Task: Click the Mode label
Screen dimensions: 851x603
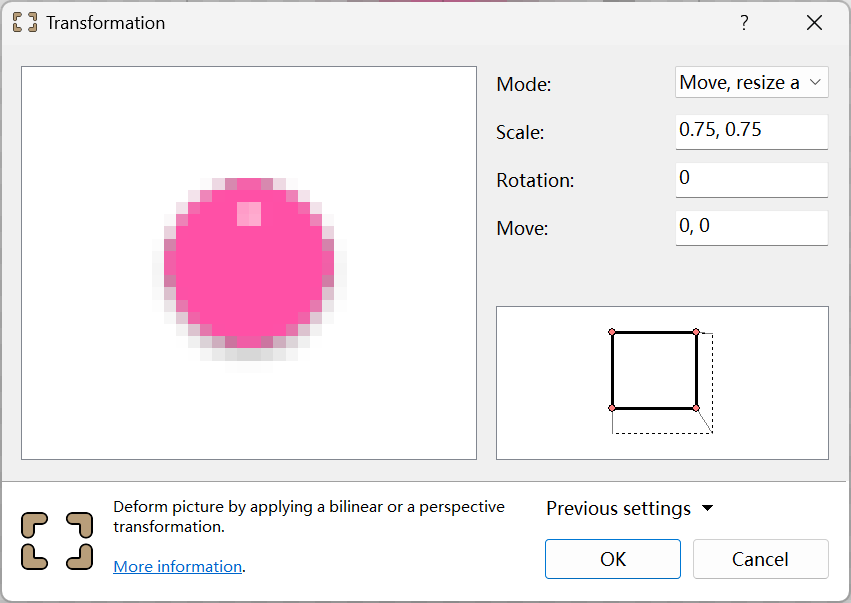Action: click(524, 85)
